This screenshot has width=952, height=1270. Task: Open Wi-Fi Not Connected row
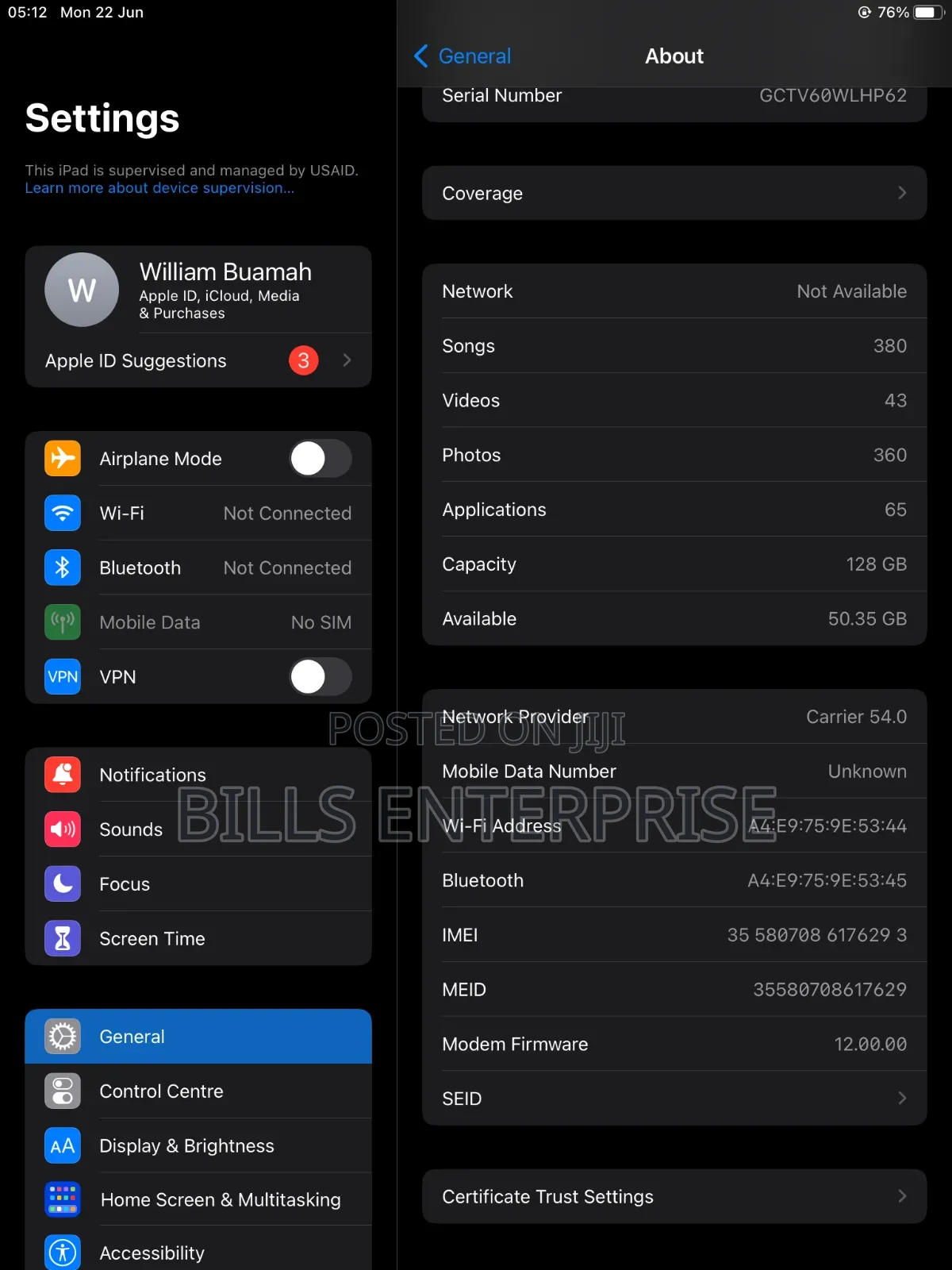pyautogui.click(x=198, y=513)
